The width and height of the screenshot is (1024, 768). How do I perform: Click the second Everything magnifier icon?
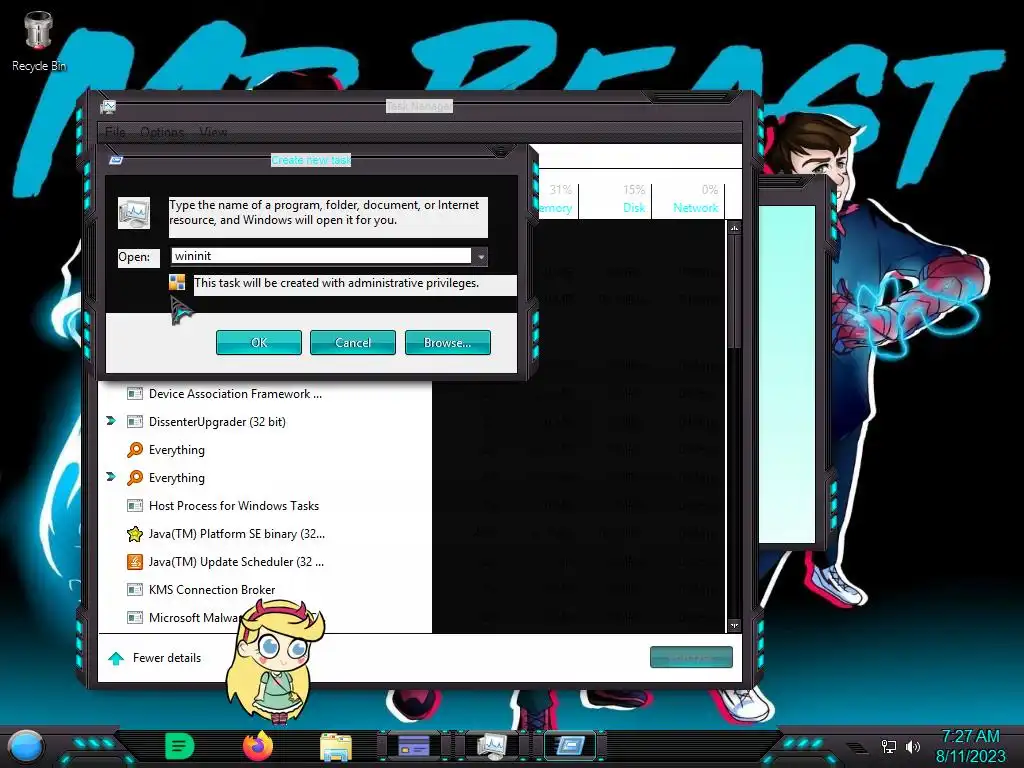(x=135, y=477)
